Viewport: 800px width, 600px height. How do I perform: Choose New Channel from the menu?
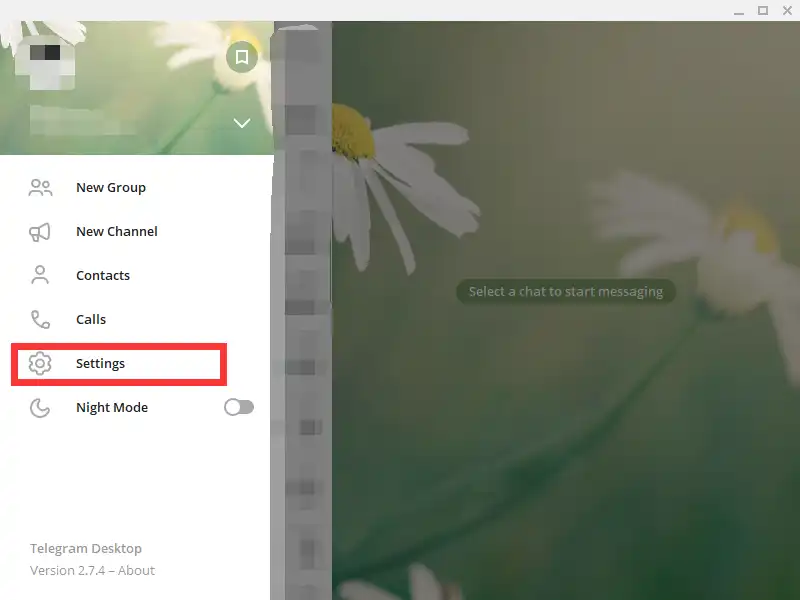pyautogui.click(x=117, y=231)
